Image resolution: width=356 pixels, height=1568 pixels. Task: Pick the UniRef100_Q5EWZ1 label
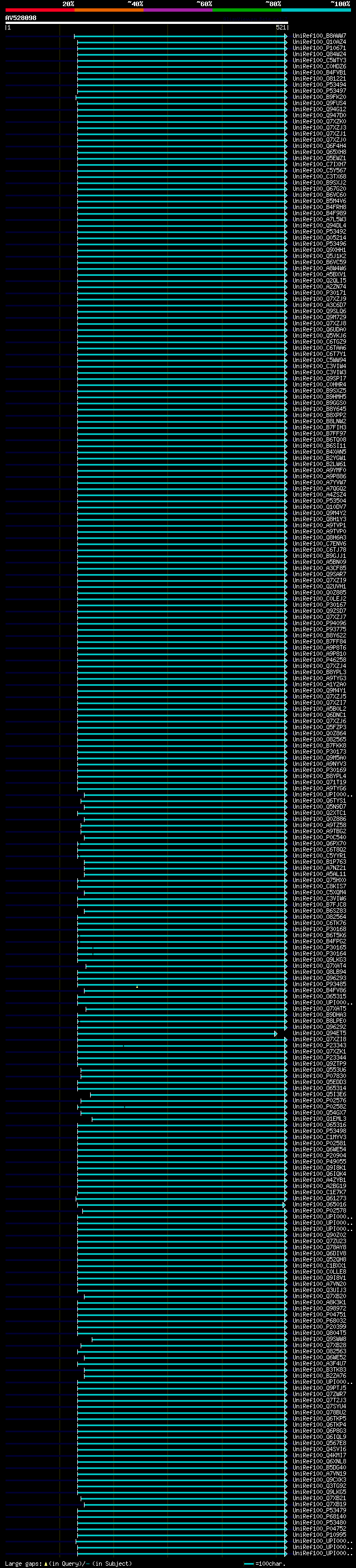(x=319, y=159)
